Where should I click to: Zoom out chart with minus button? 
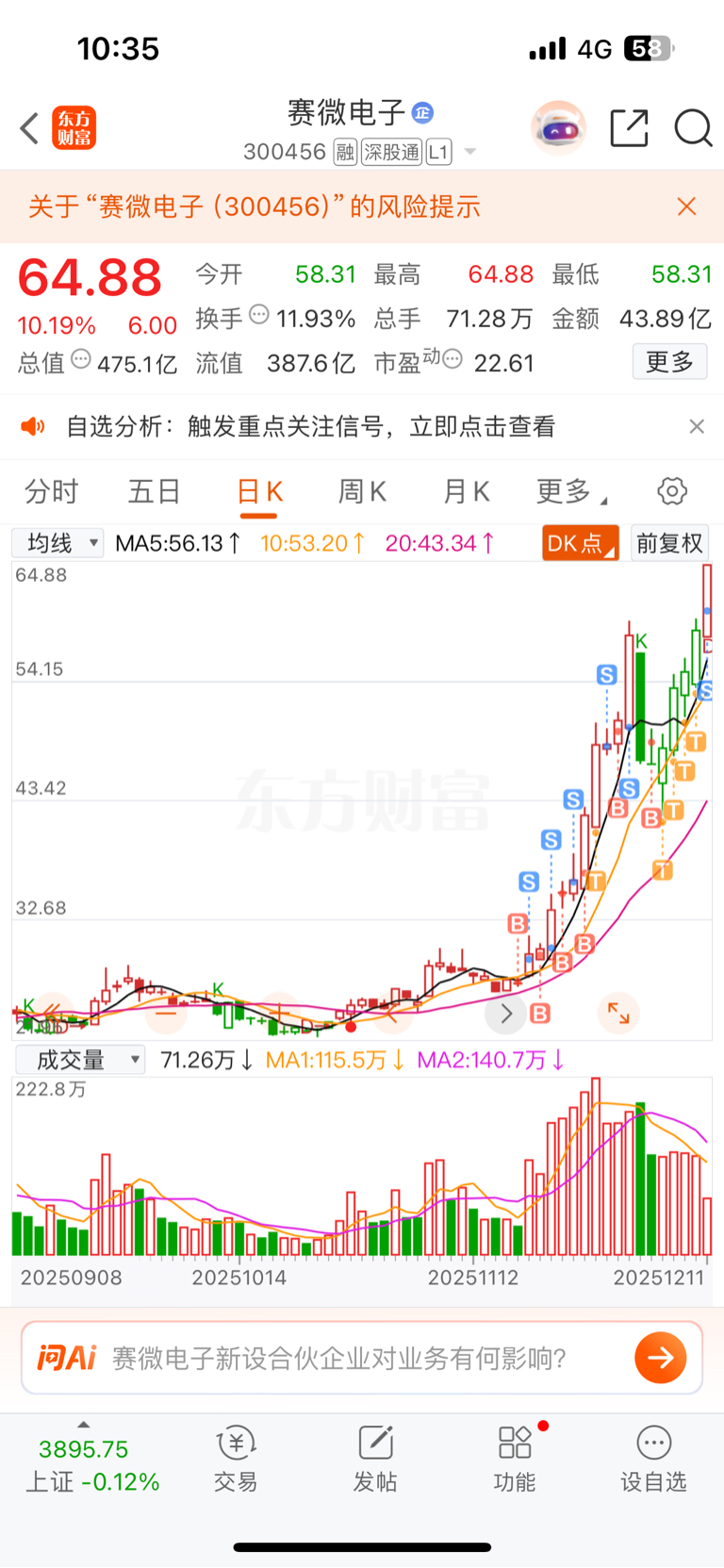coord(166,1014)
